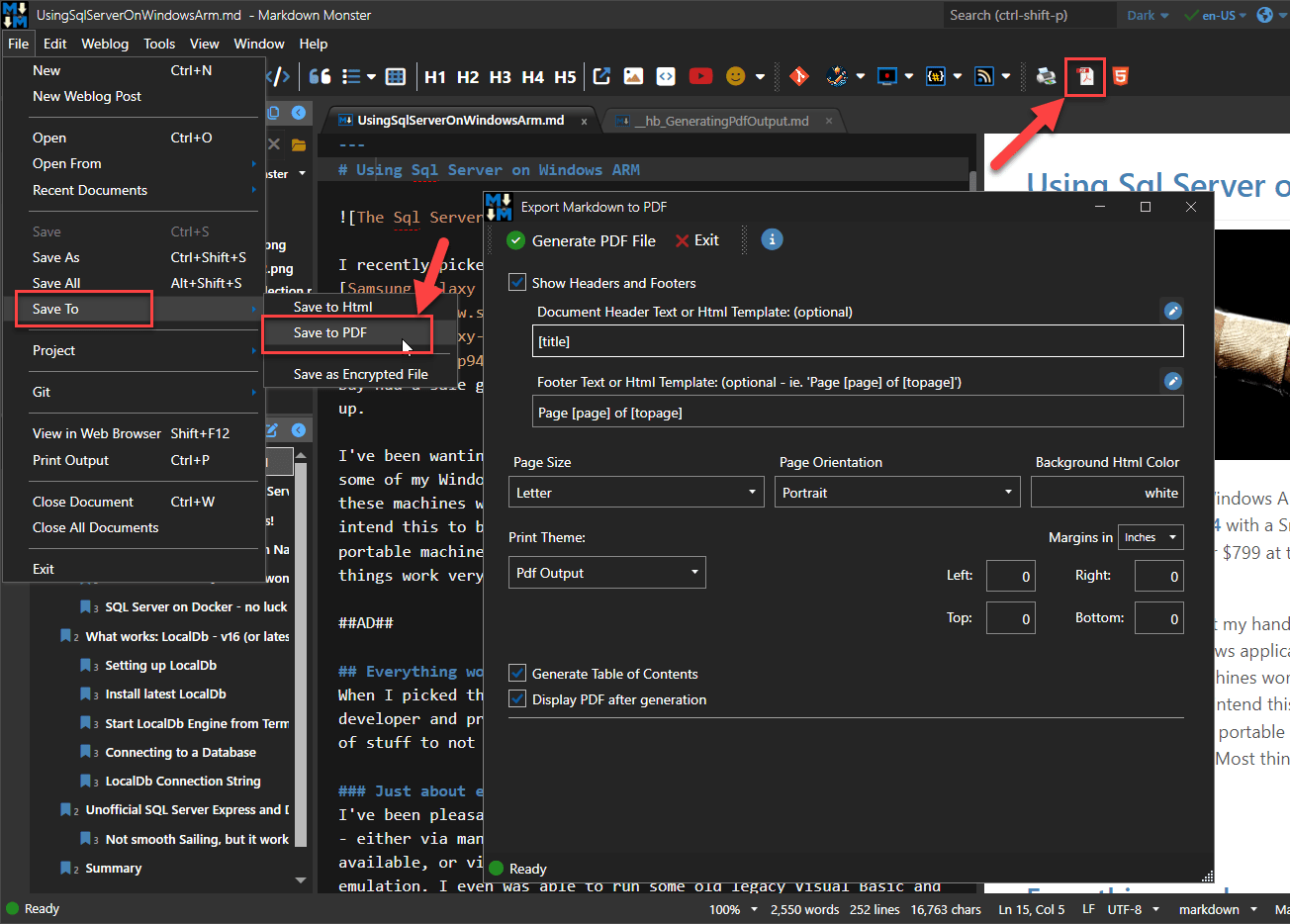Click the insert image toolbar icon
1290x924 pixels.
(633, 76)
